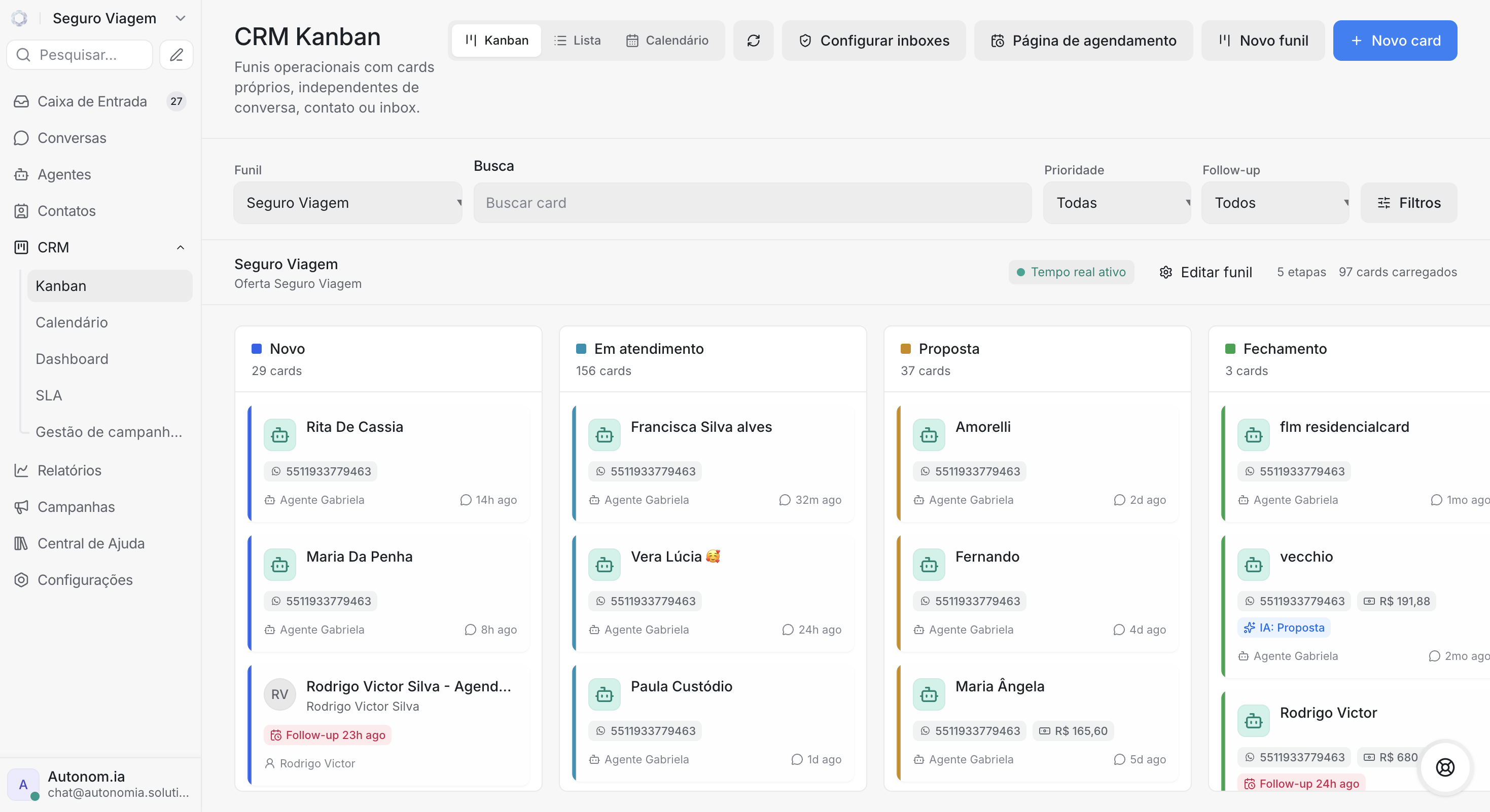
Task: Open Dashboard under CRM submenu
Action: pyautogui.click(x=110, y=359)
